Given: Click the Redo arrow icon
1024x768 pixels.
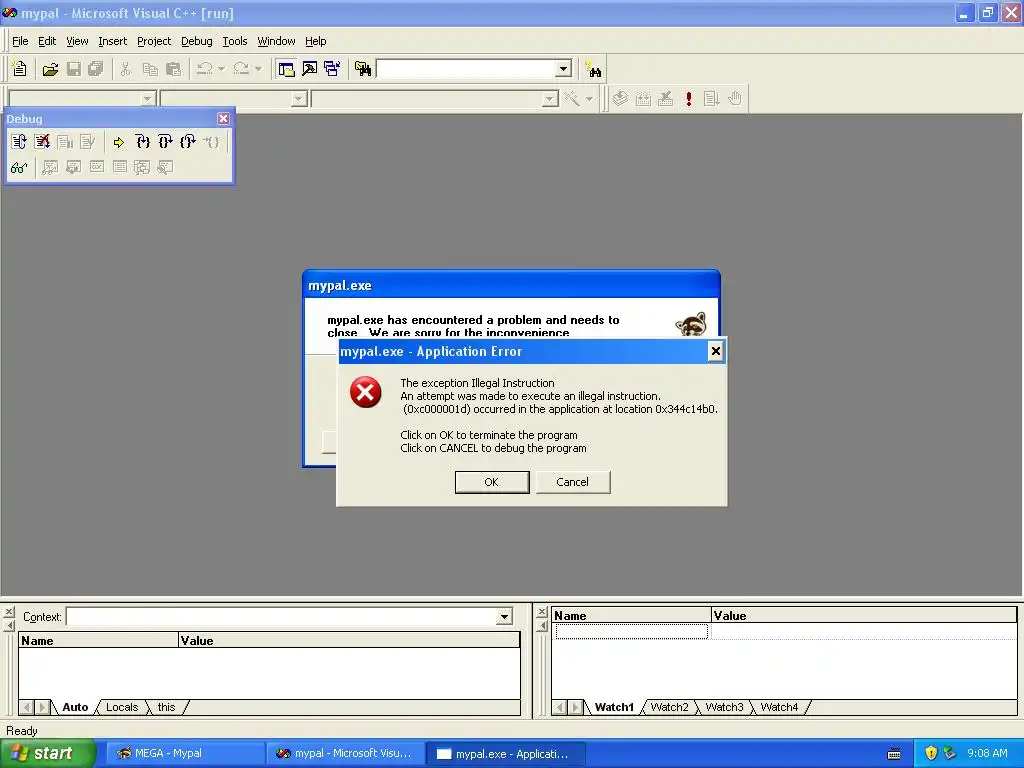Looking at the screenshot, I should pos(241,69).
